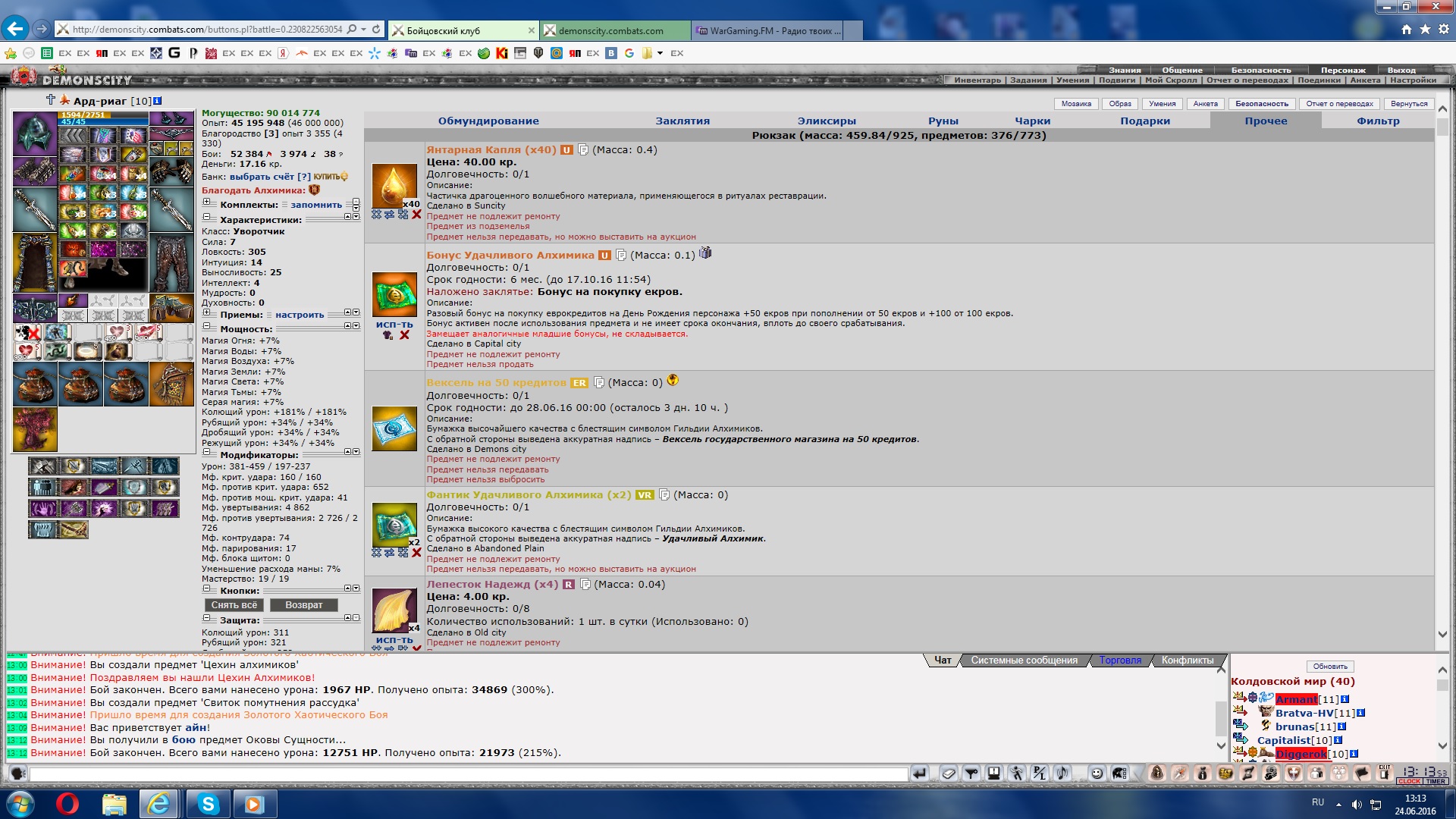Open the exit door icon in bottom toolbar
The height and width of the screenshot is (819, 1456).
click(x=1384, y=773)
